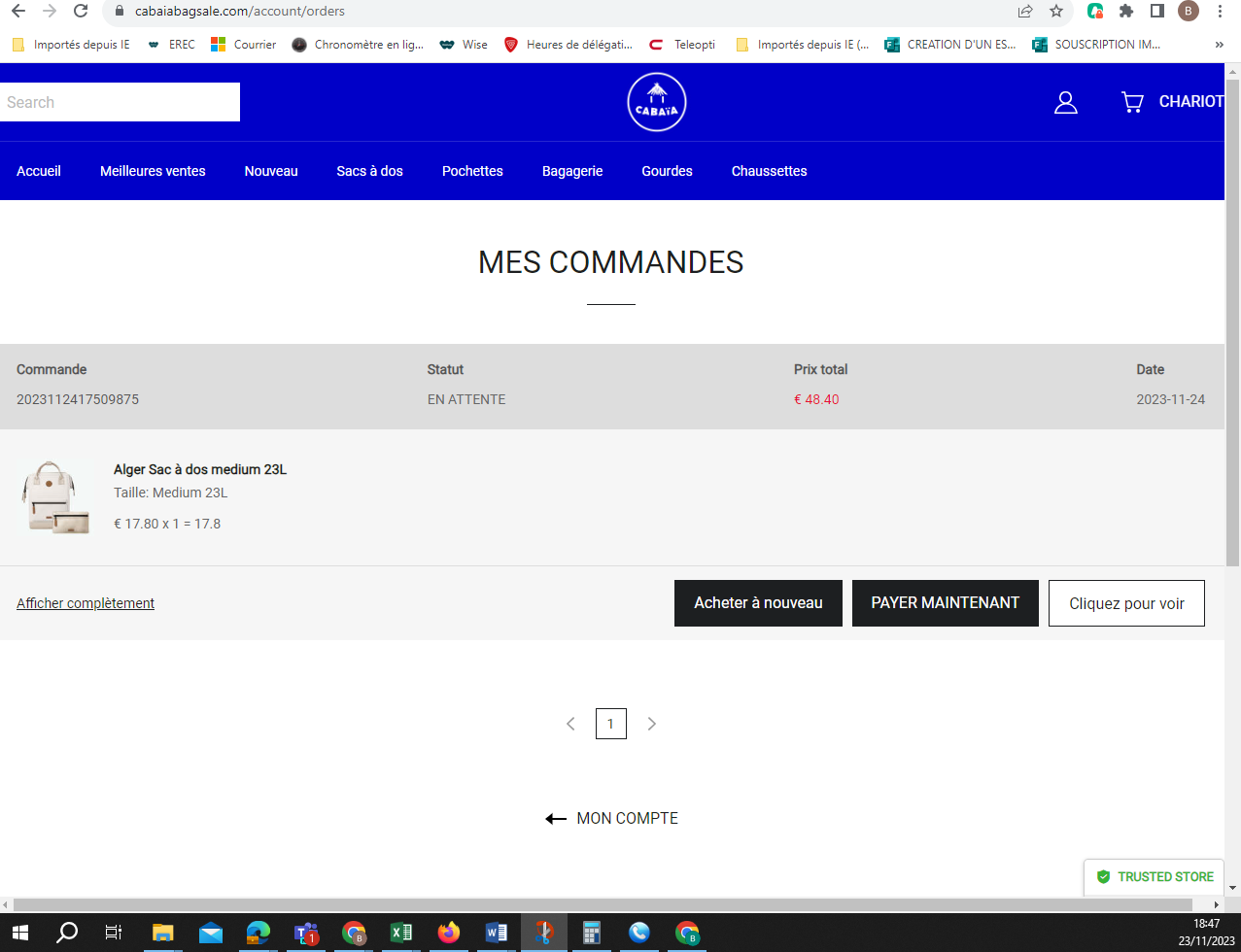Click the Acheter à nouveau button
This screenshot has height=952, width=1241.
point(758,603)
